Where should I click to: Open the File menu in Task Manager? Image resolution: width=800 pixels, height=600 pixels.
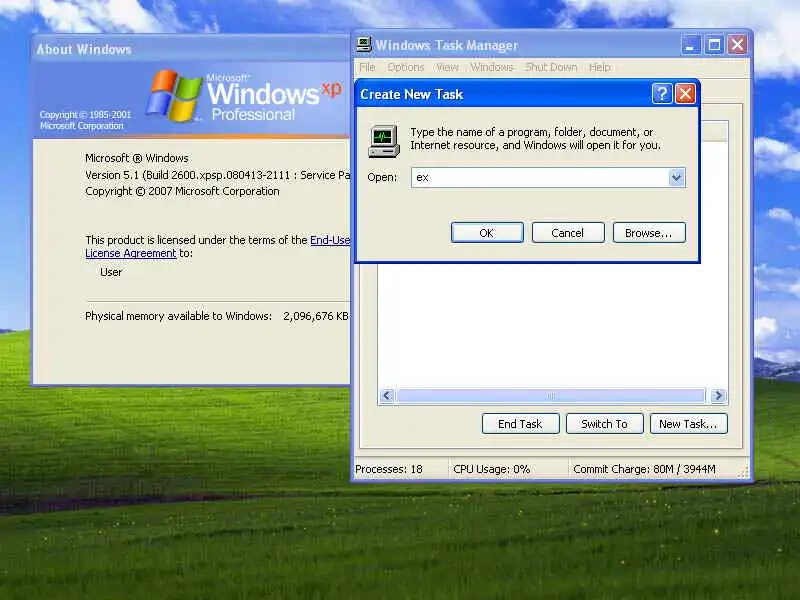(367, 67)
